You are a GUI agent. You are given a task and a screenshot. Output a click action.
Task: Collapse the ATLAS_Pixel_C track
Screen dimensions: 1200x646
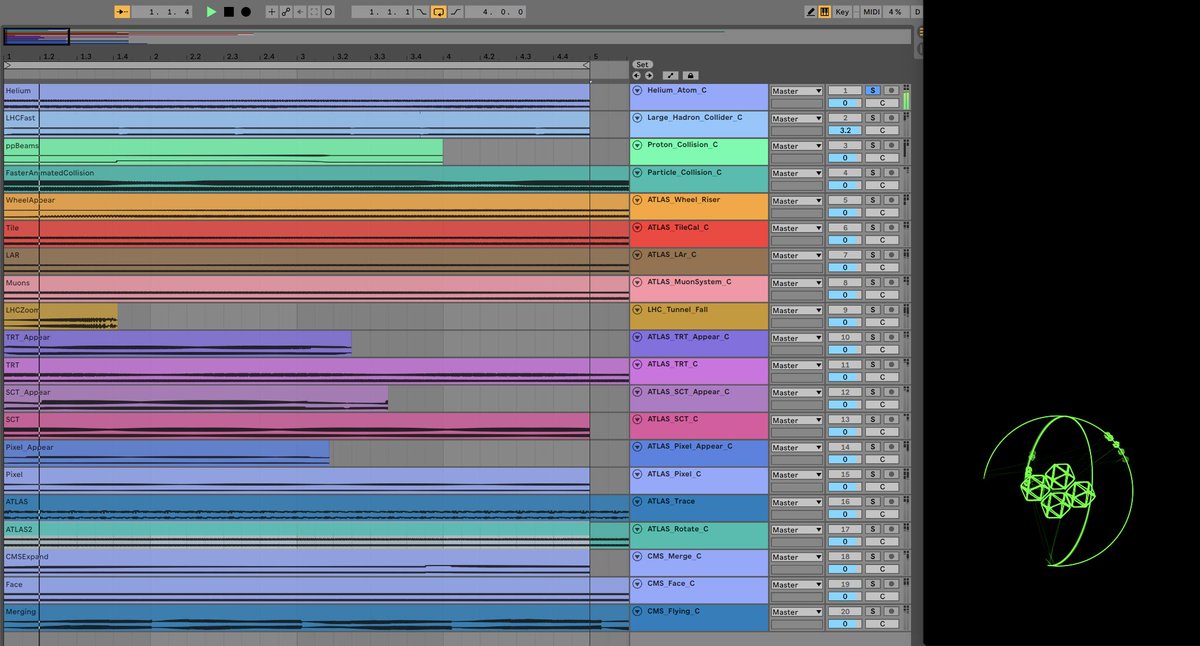637,475
